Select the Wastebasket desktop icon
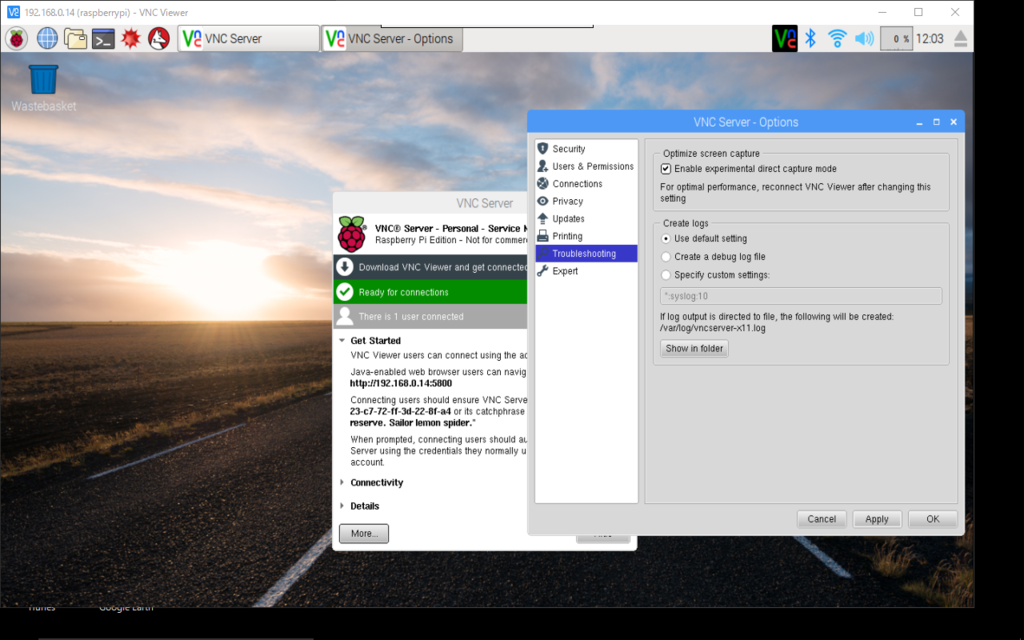This screenshot has width=1024, height=640. tap(43, 88)
